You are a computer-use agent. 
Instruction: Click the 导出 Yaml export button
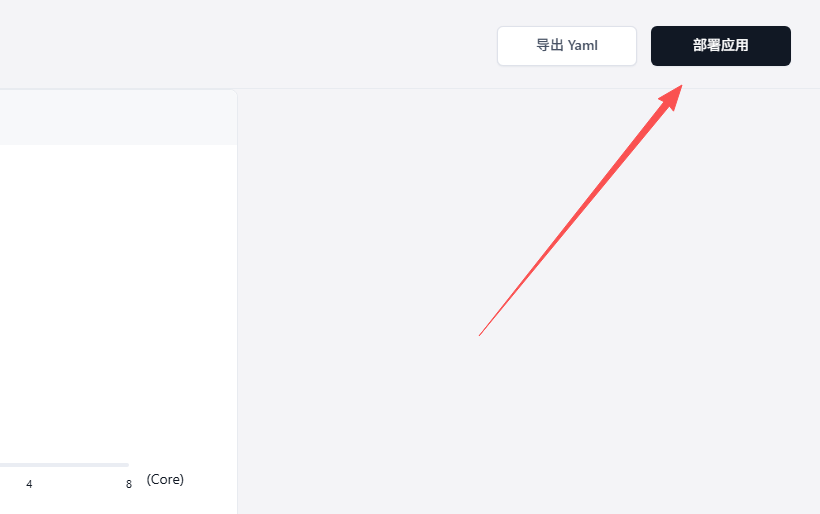click(567, 46)
